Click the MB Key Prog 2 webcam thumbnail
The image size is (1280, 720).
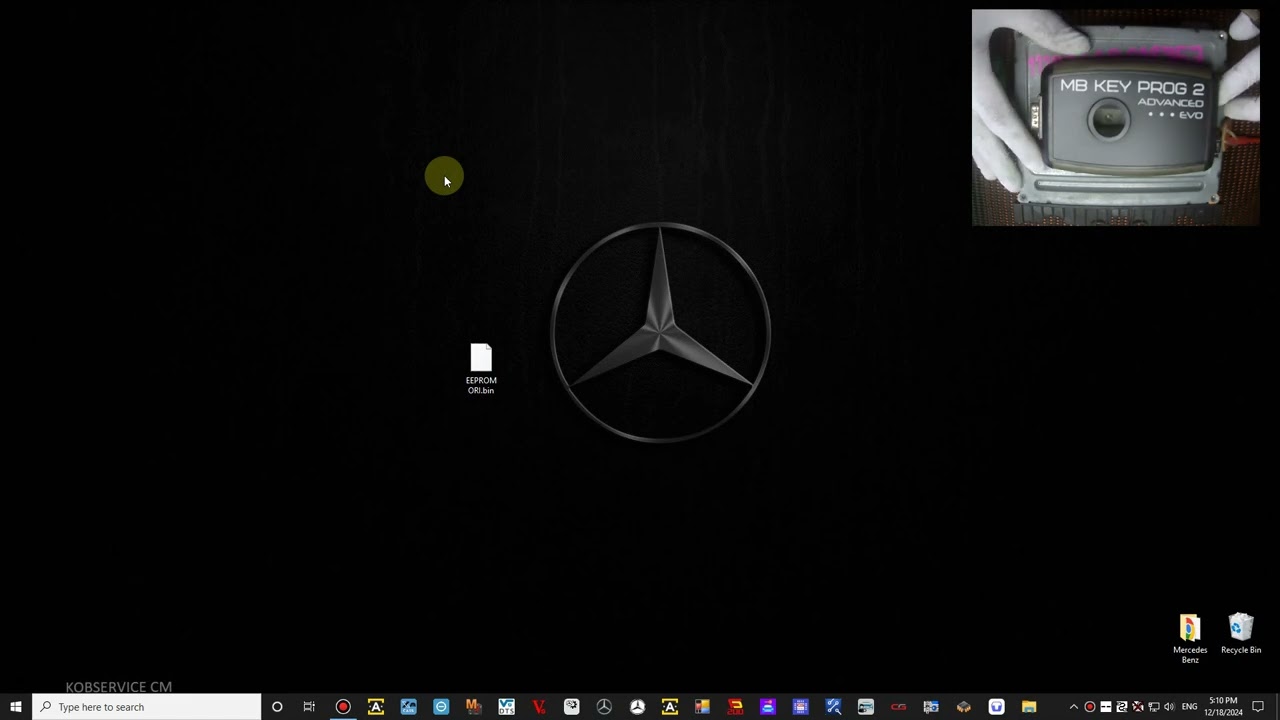pyautogui.click(x=1116, y=118)
